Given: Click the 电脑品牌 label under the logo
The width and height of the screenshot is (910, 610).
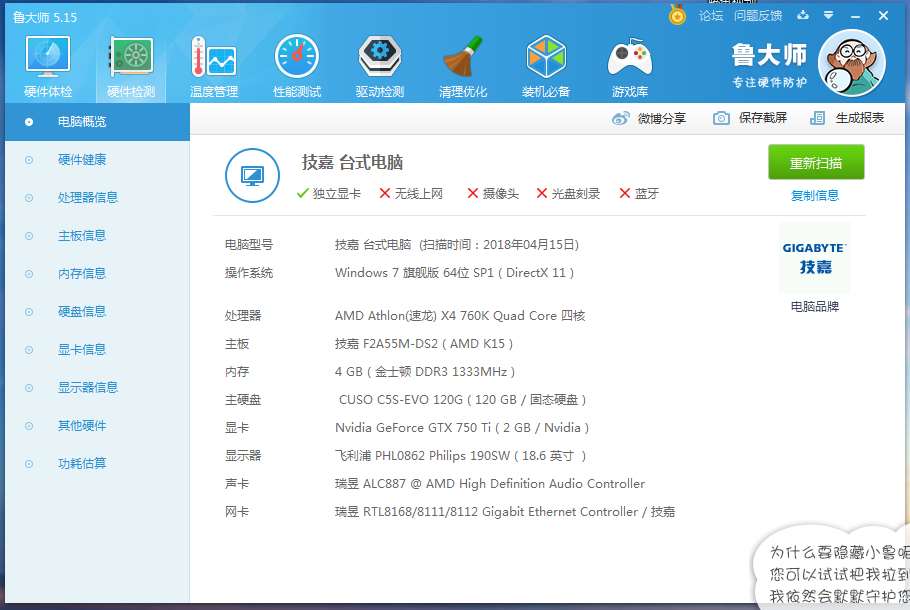Looking at the screenshot, I should pos(815,306).
